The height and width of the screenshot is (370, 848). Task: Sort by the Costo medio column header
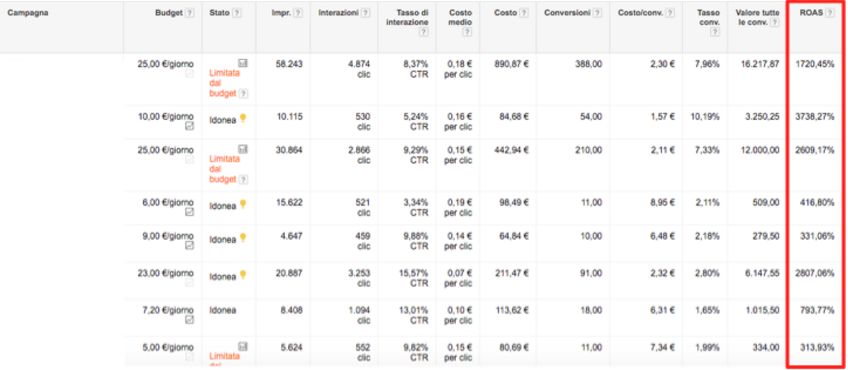click(460, 17)
